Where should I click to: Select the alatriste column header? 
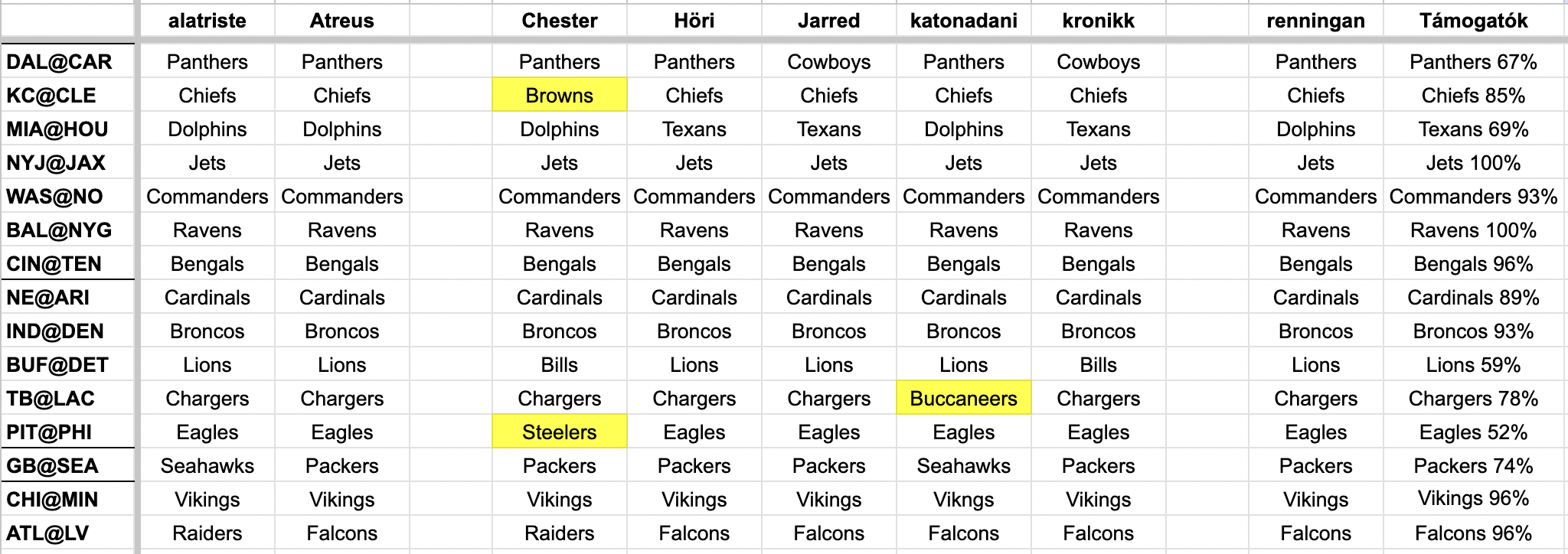[x=207, y=21]
